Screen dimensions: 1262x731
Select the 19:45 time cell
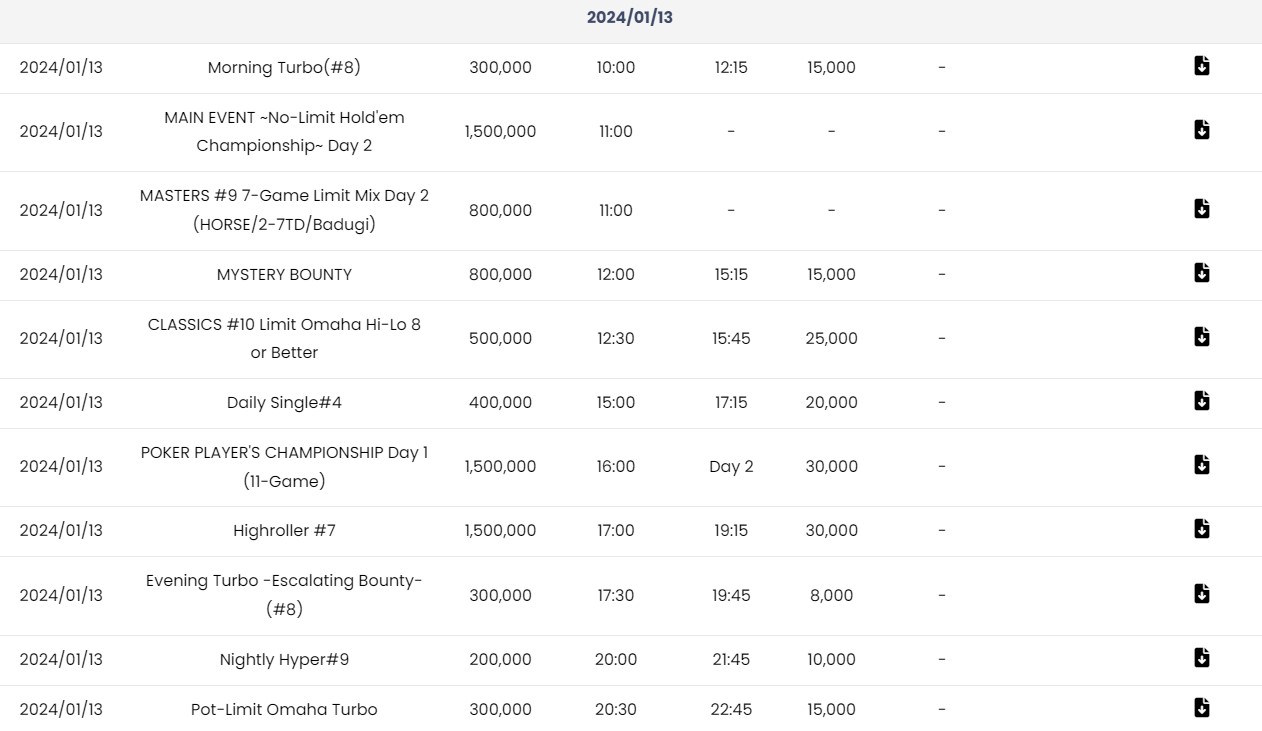pyautogui.click(x=731, y=595)
